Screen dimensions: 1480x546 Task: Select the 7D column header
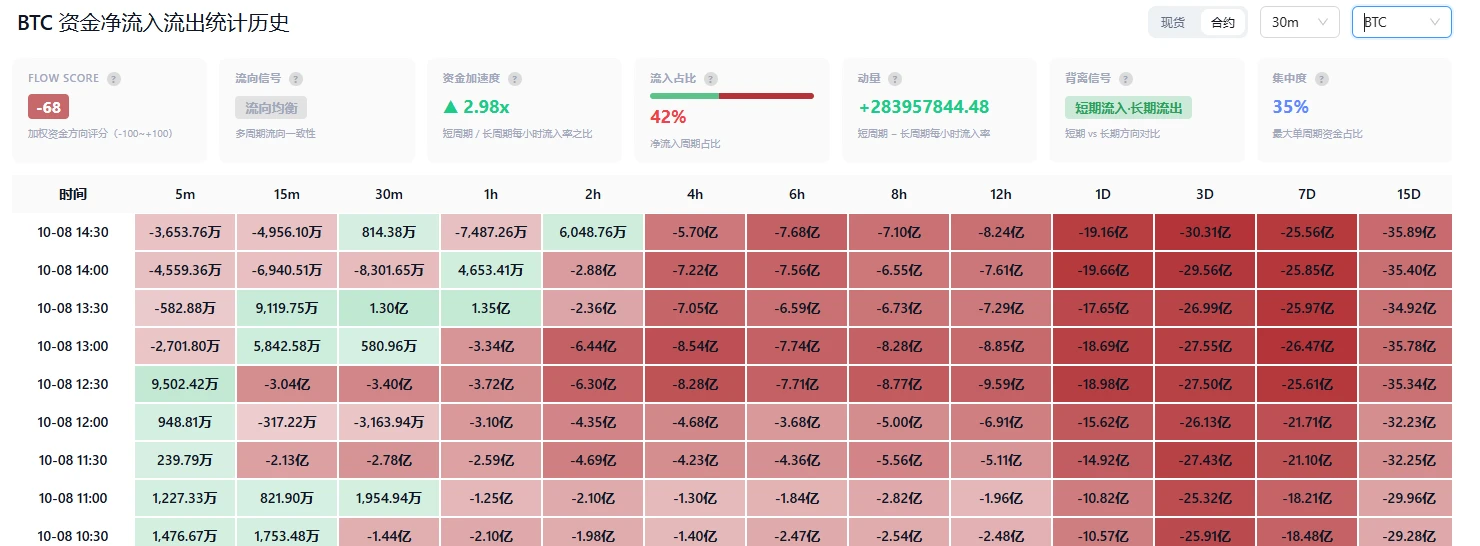1307,194
